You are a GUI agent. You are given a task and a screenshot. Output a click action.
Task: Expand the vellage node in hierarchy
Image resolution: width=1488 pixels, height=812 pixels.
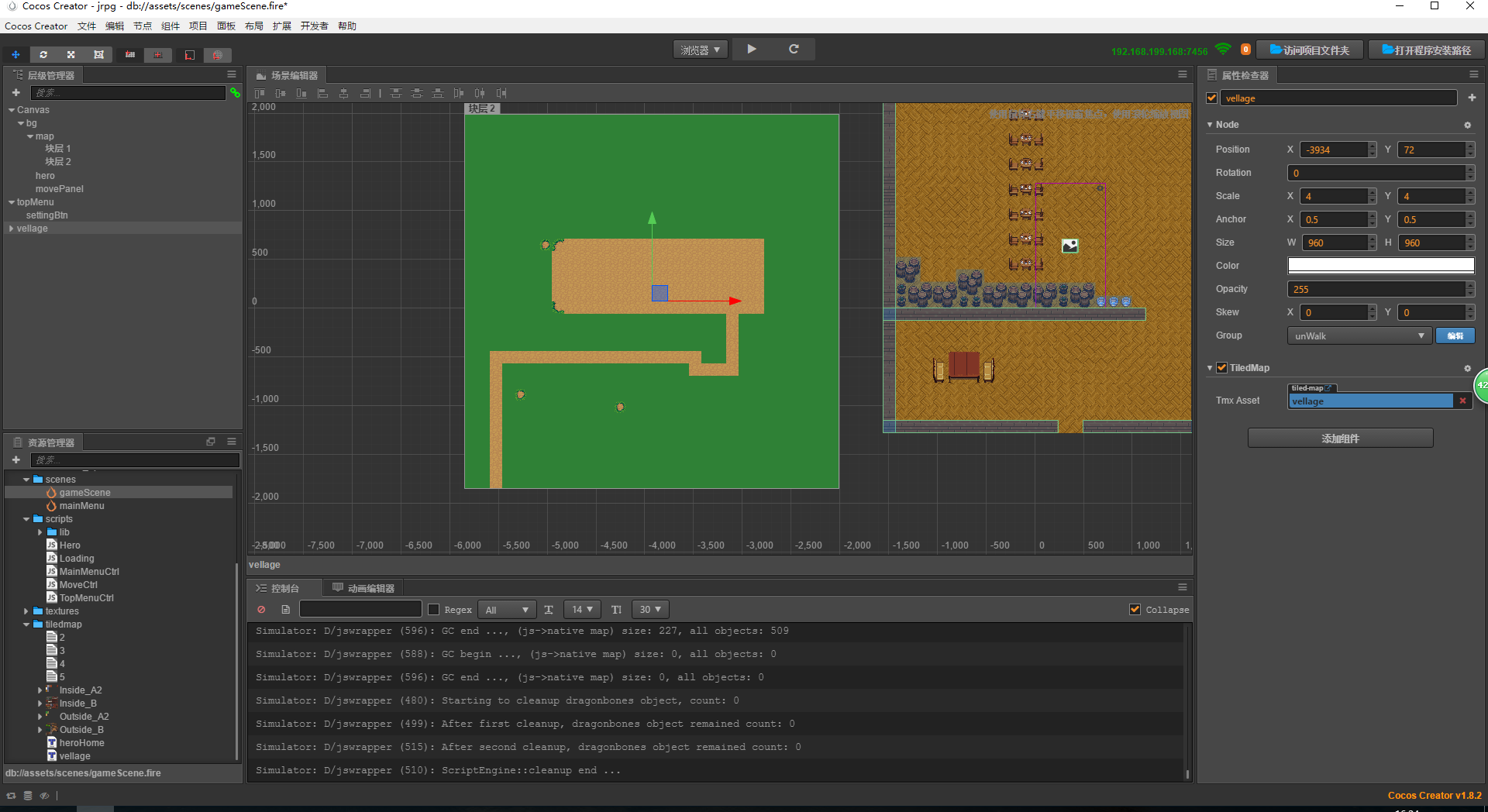coord(11,229)
